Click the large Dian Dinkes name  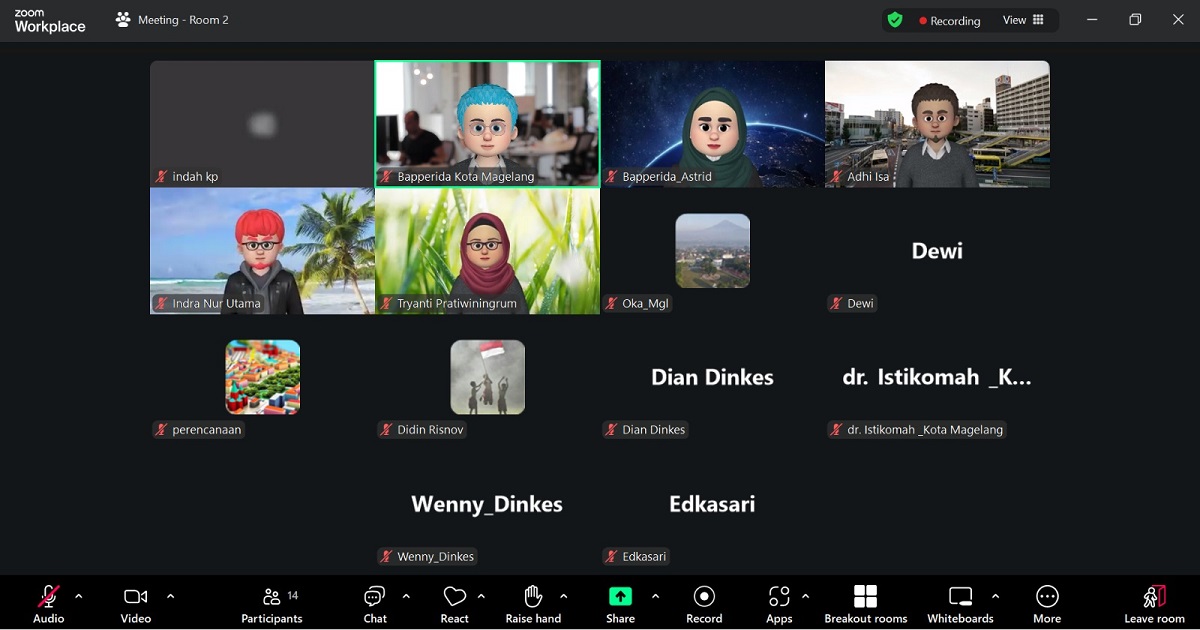point(712,377)
